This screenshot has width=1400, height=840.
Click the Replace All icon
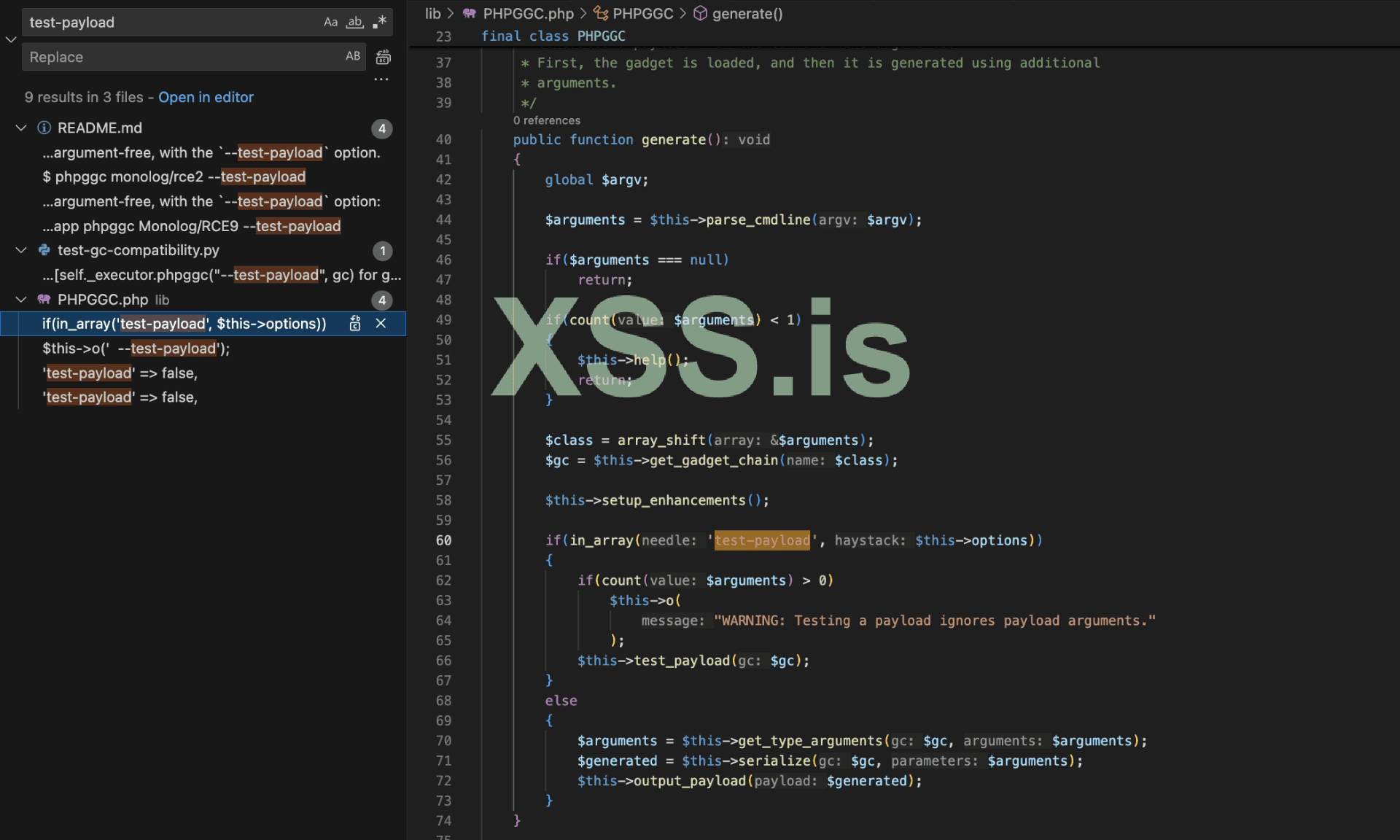coord(383,57)
